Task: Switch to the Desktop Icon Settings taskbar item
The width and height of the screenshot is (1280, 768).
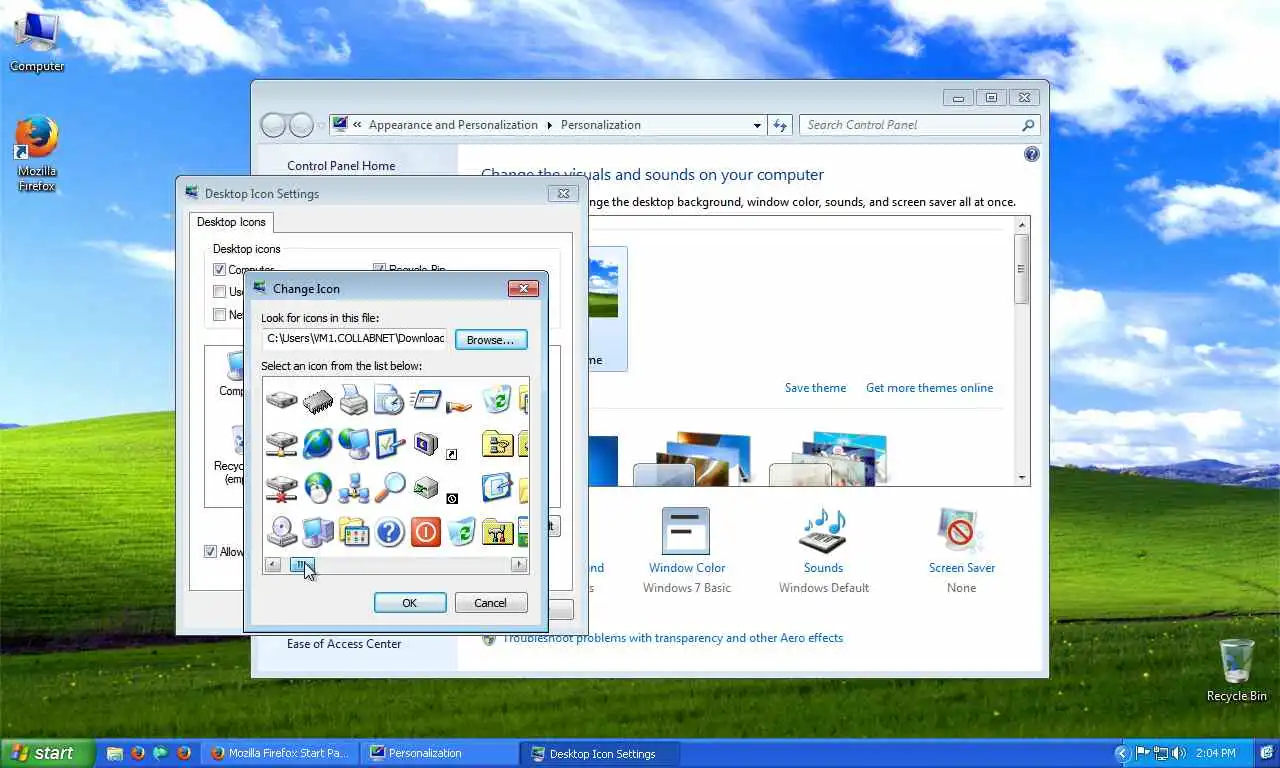Action: [600, 753]
